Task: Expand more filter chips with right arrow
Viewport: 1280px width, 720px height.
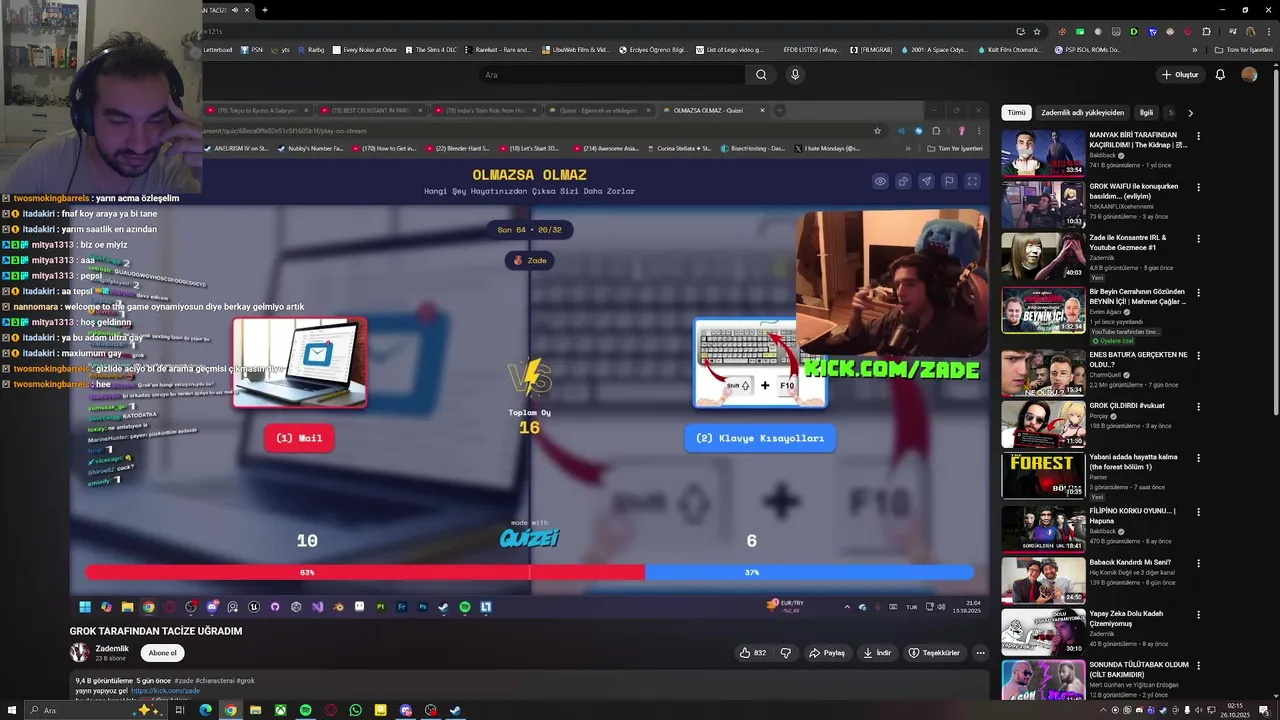Action: pos(1190,113)
